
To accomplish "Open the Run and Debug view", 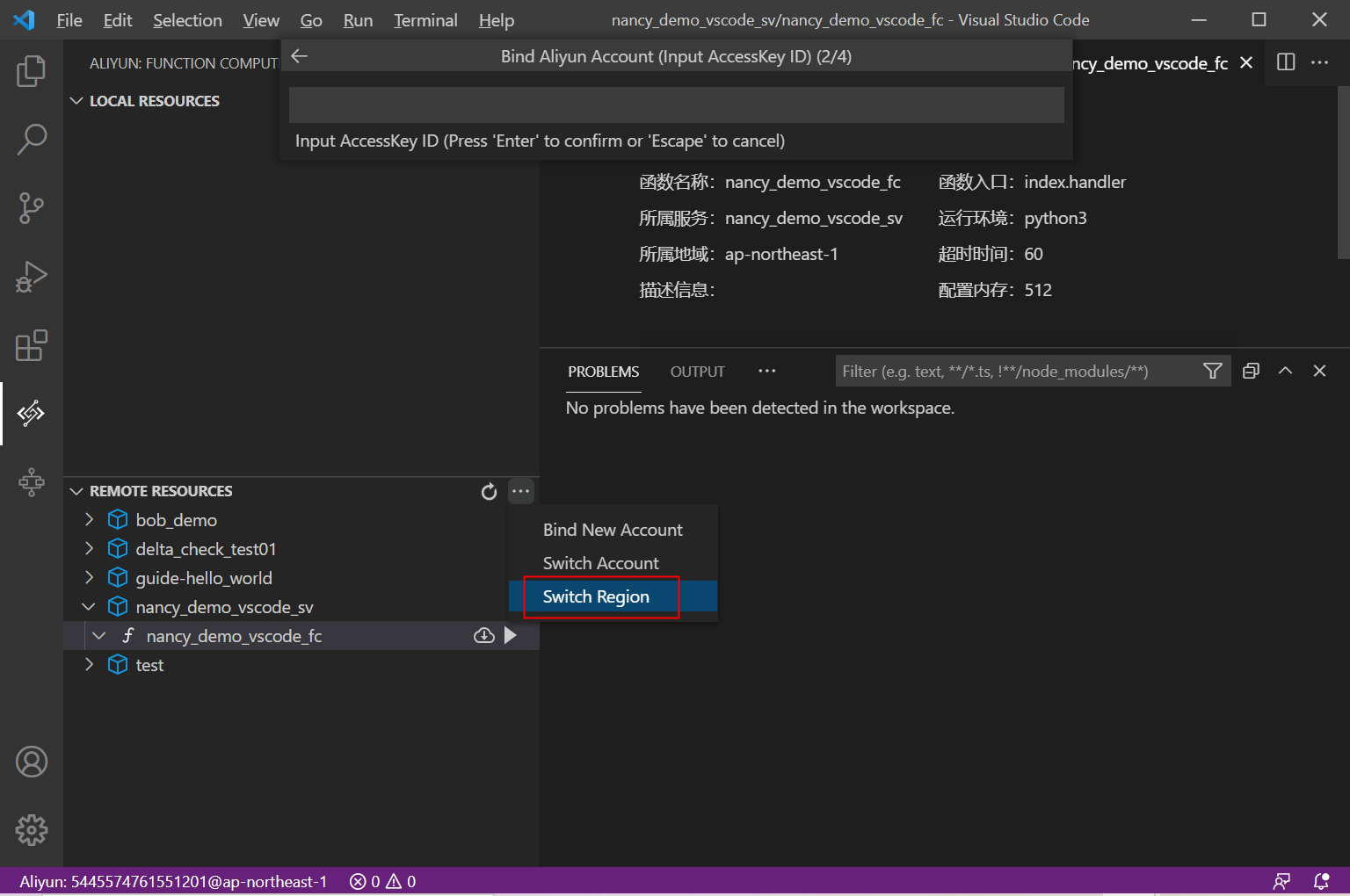I will 32,277.
